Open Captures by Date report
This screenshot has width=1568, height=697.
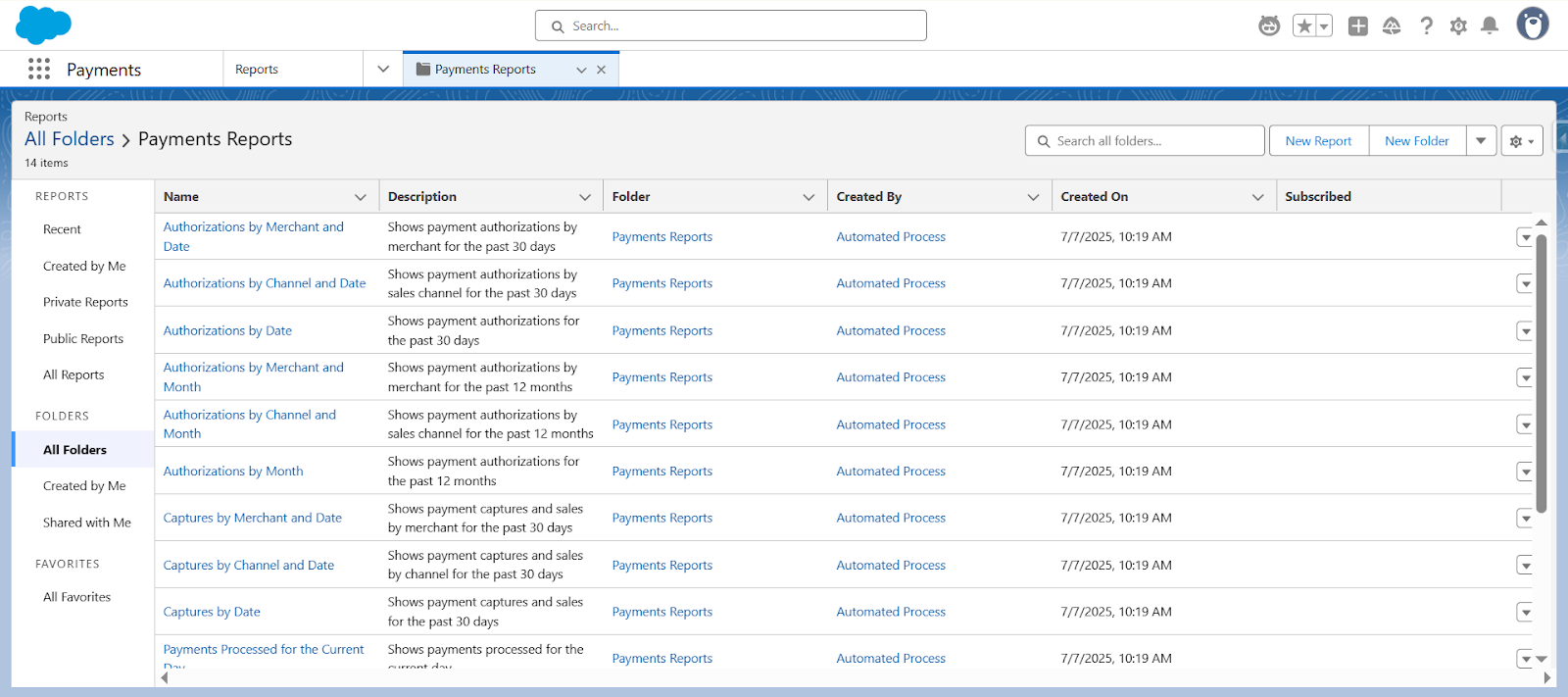pyautogui.click(x=212, y=612)
